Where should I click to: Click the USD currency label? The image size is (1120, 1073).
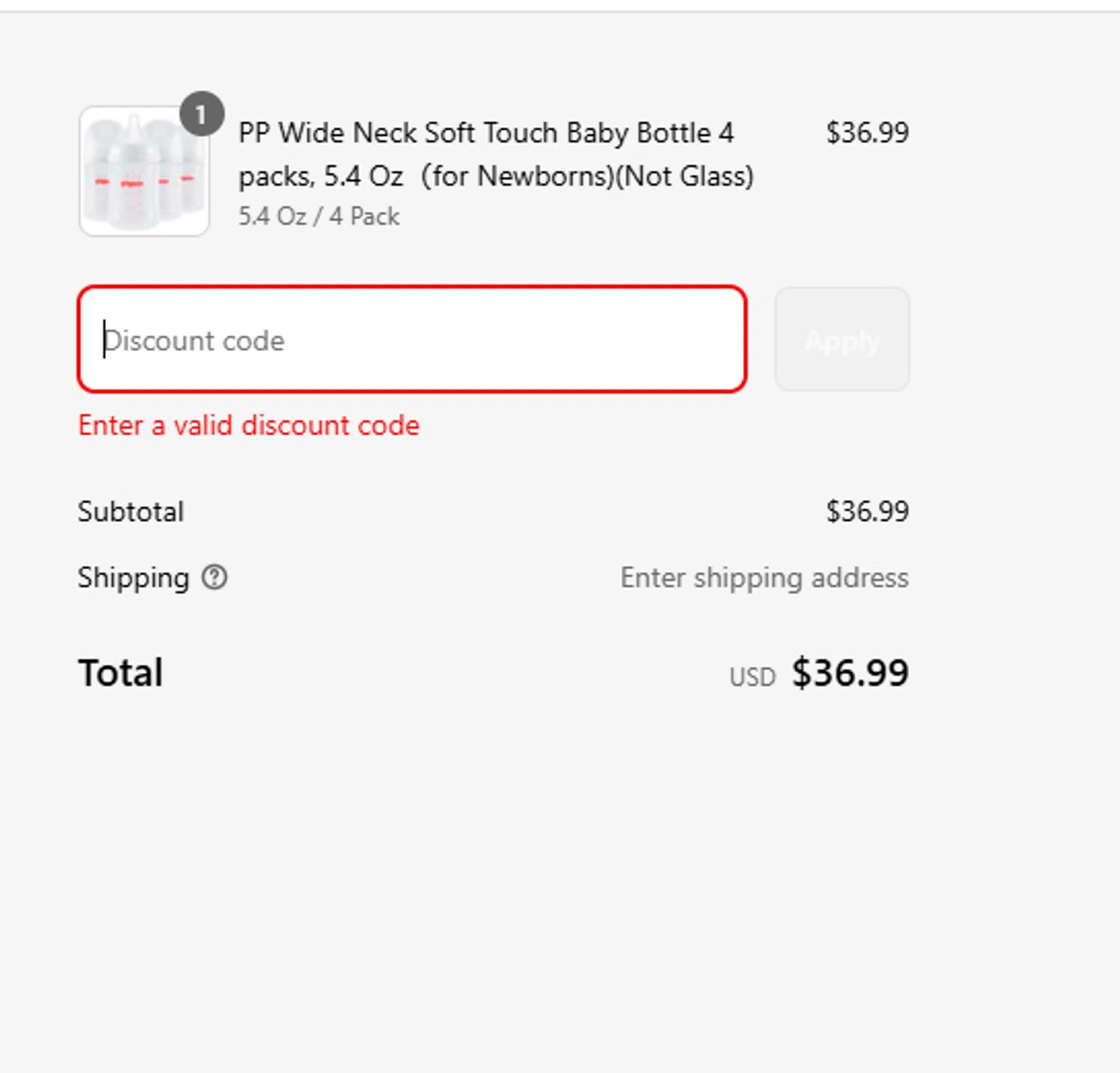[x=752, y=677]
